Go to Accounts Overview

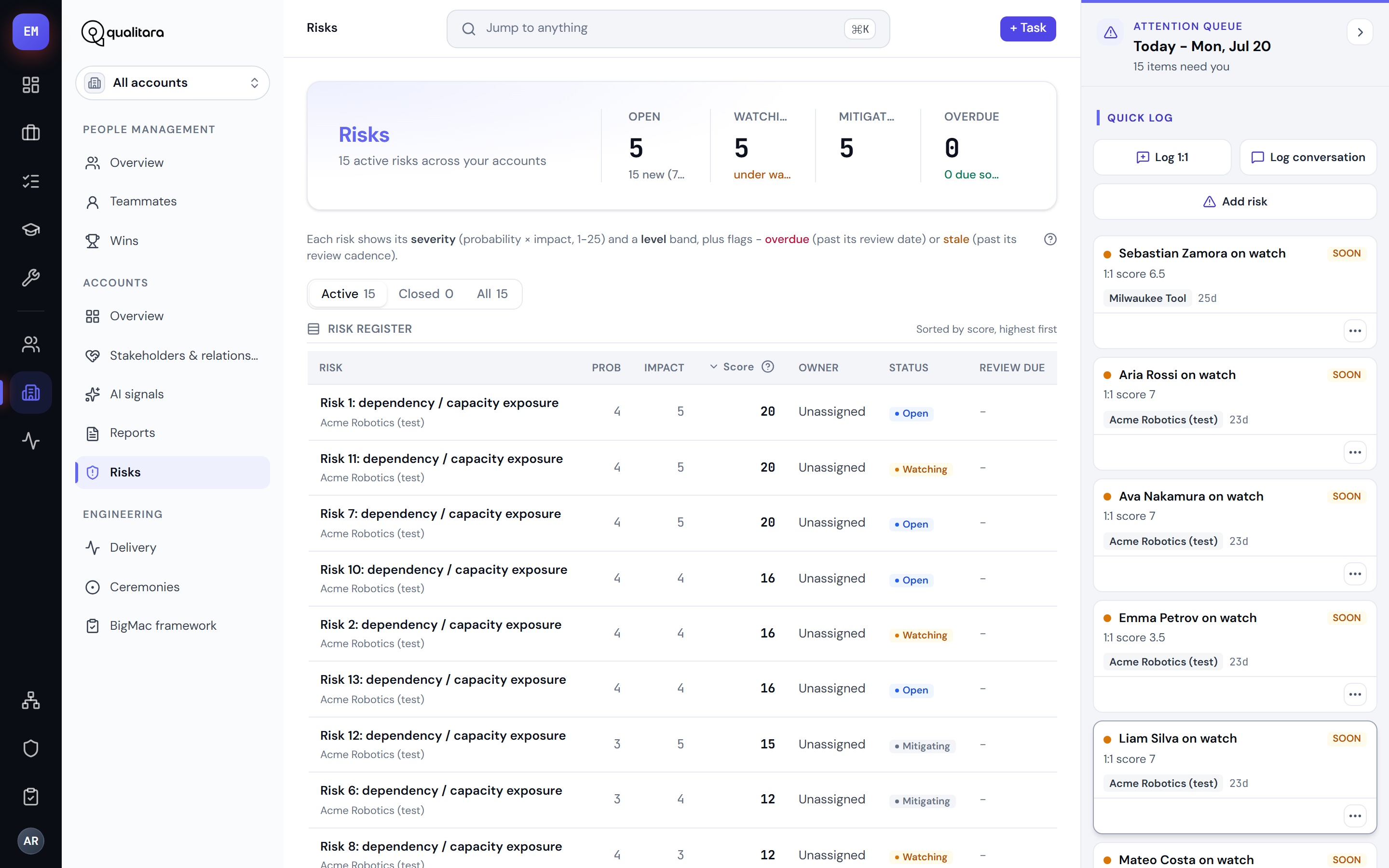pyautogui.click(x=173, y=316)
